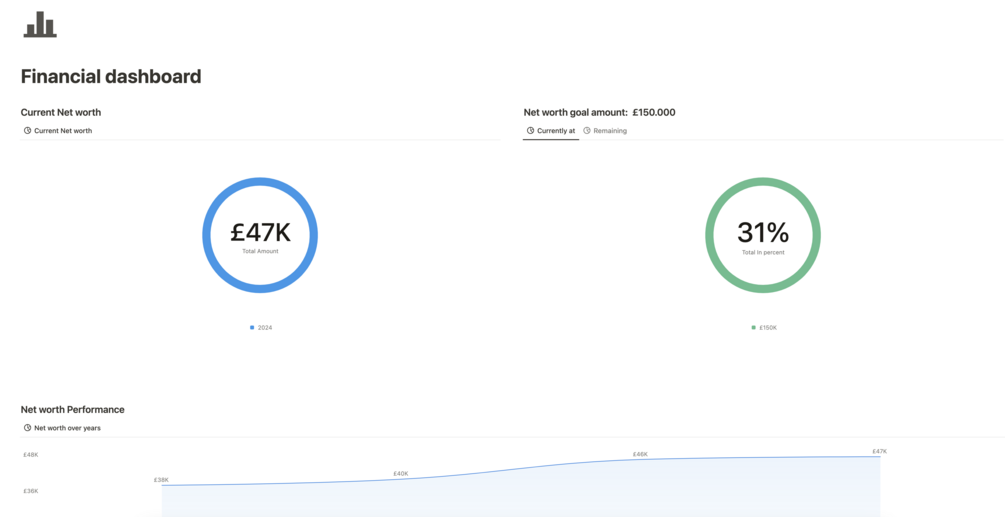
Task: Click the chart icon beside Current Net worth tab
Action: (x=28, y=131)
